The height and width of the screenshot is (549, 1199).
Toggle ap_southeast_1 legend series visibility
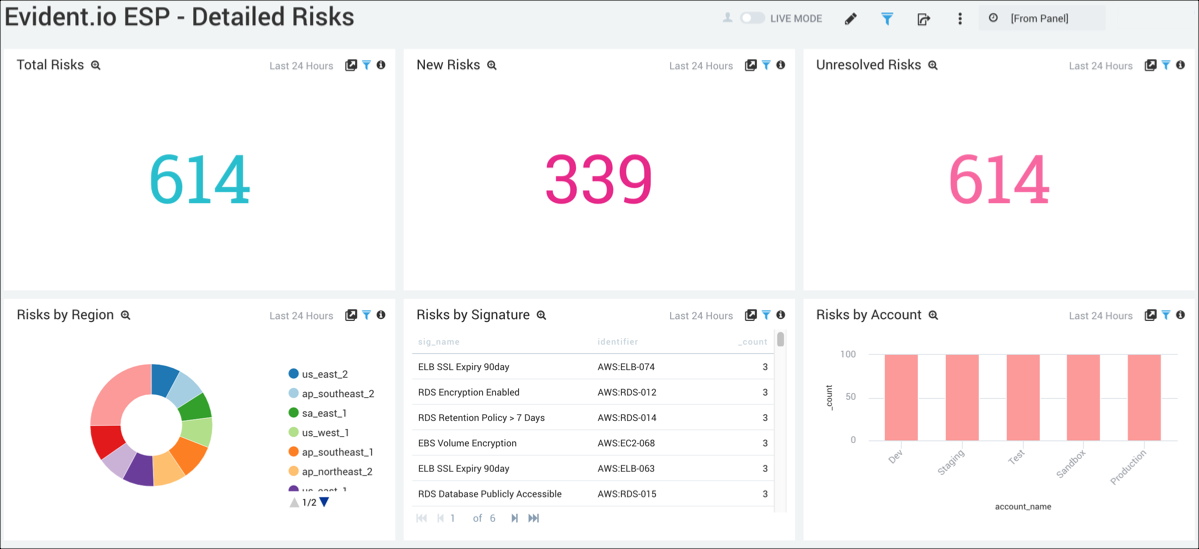tap(336, 452)
